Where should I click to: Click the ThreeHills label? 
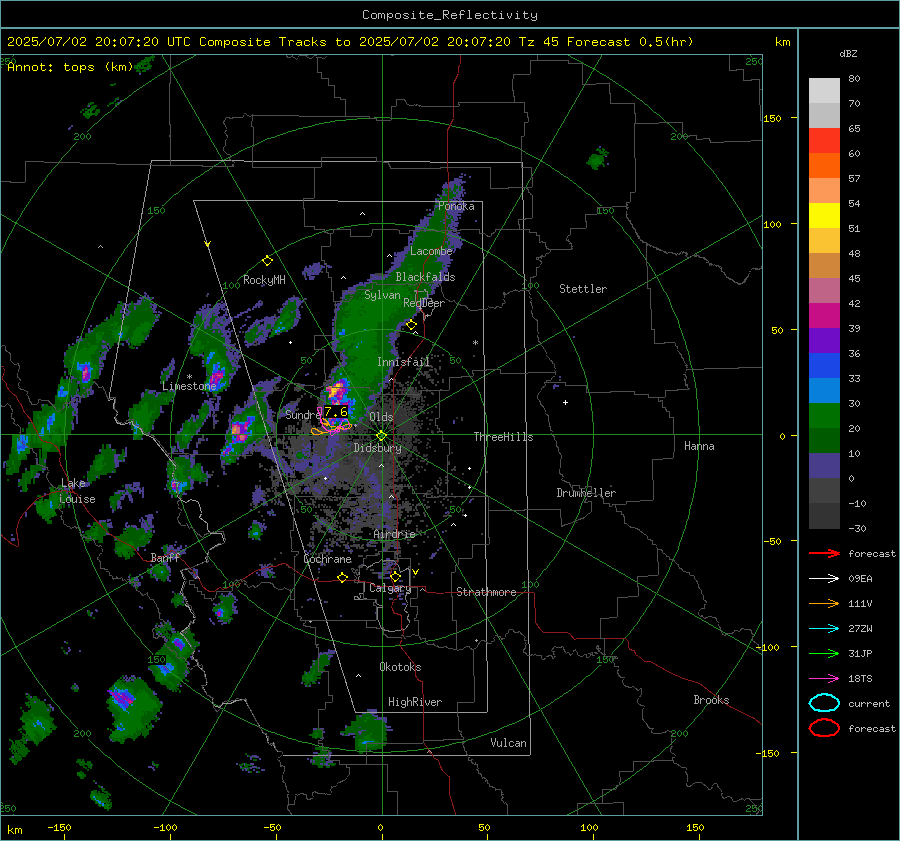[x=503, y=437]
